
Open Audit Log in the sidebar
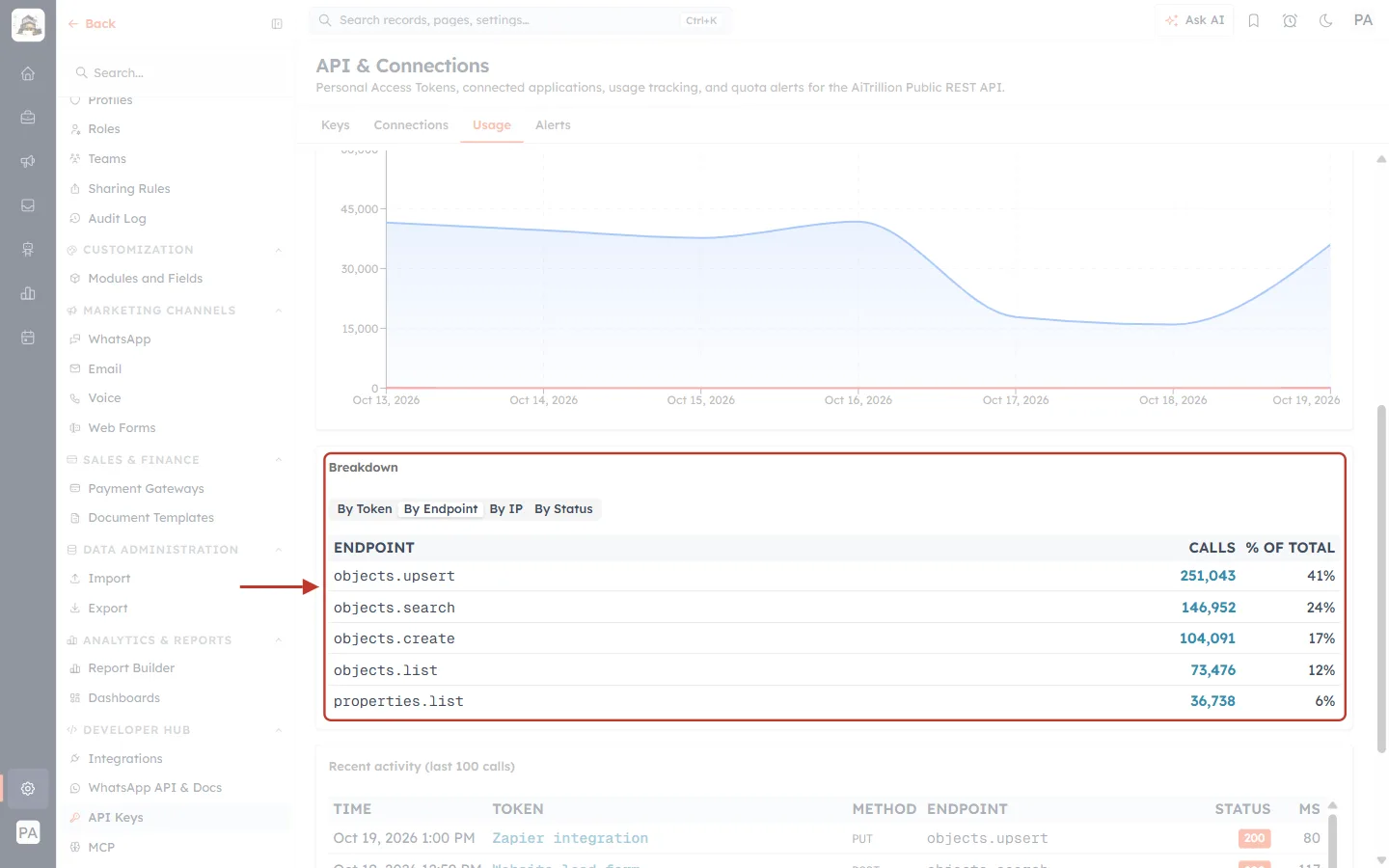(117, 219)
